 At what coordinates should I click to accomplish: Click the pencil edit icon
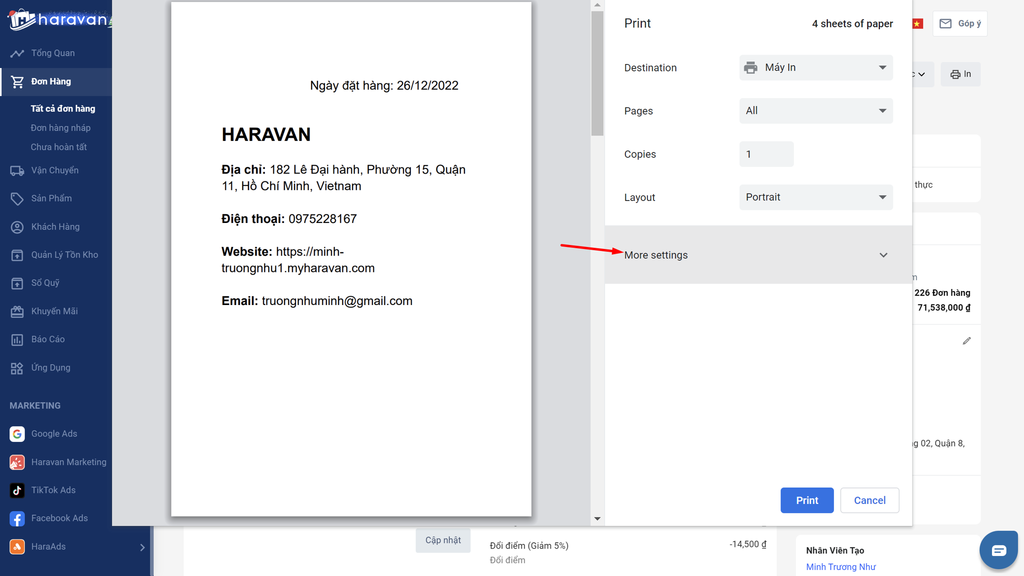click(x=967, y=341)
